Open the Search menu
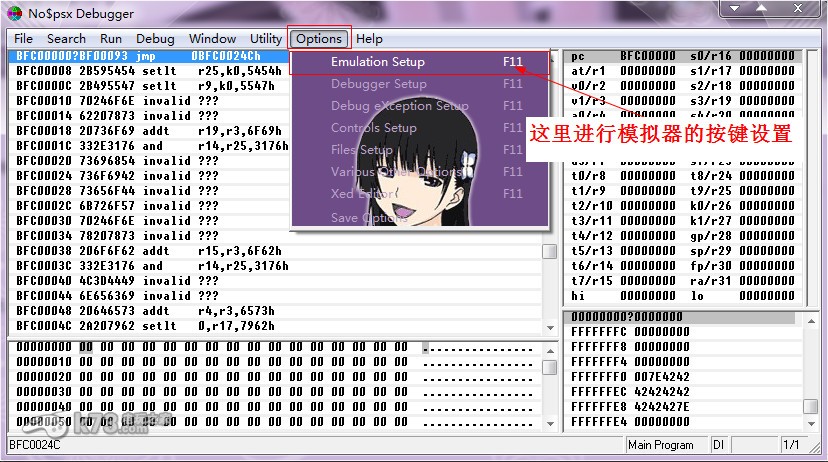Screen dimensions: 828x462 click(x=66, y=39)
